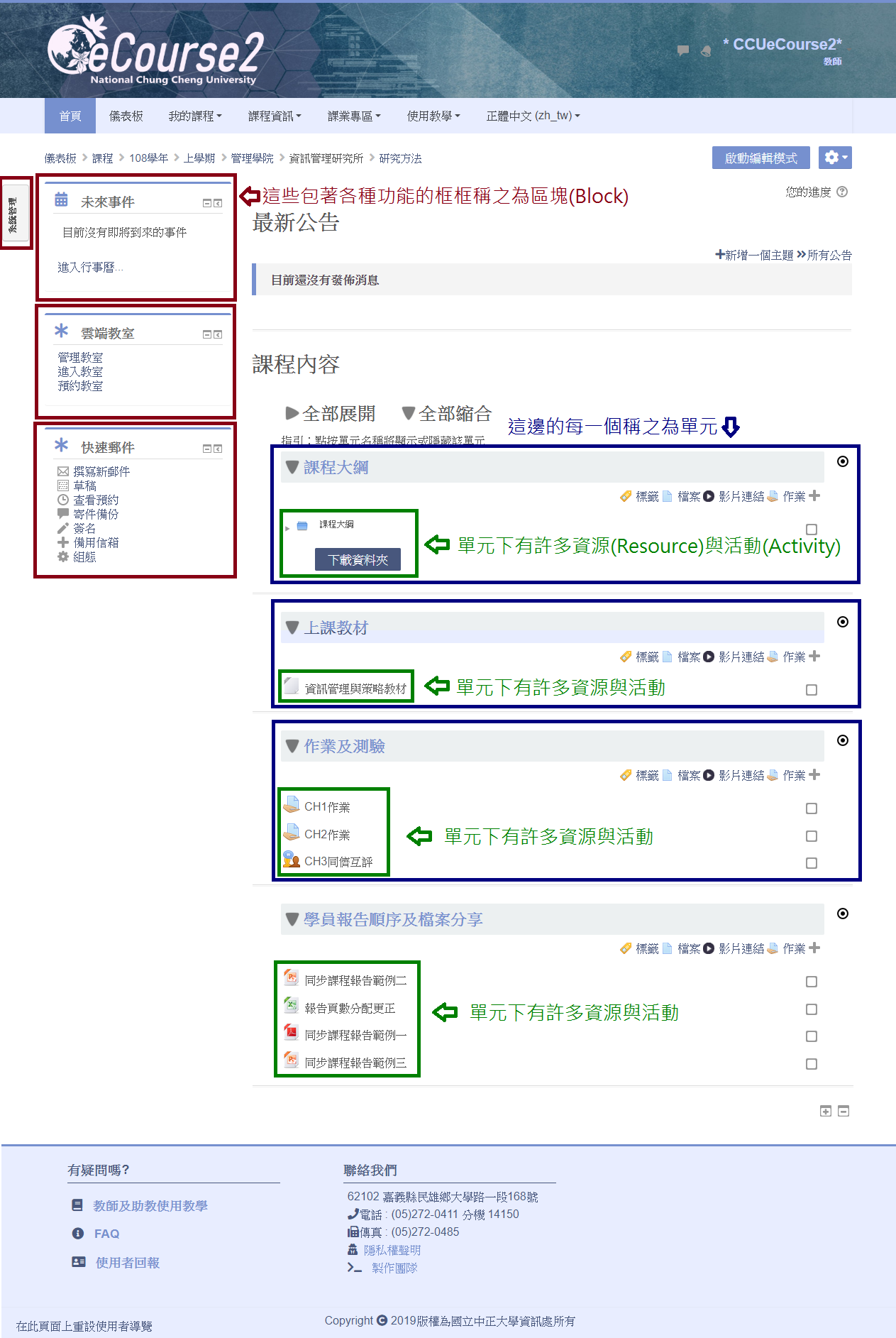Click the folder icon of 課程大綱
Viewport: 896px width, 1338px height.
click(302, 526)
